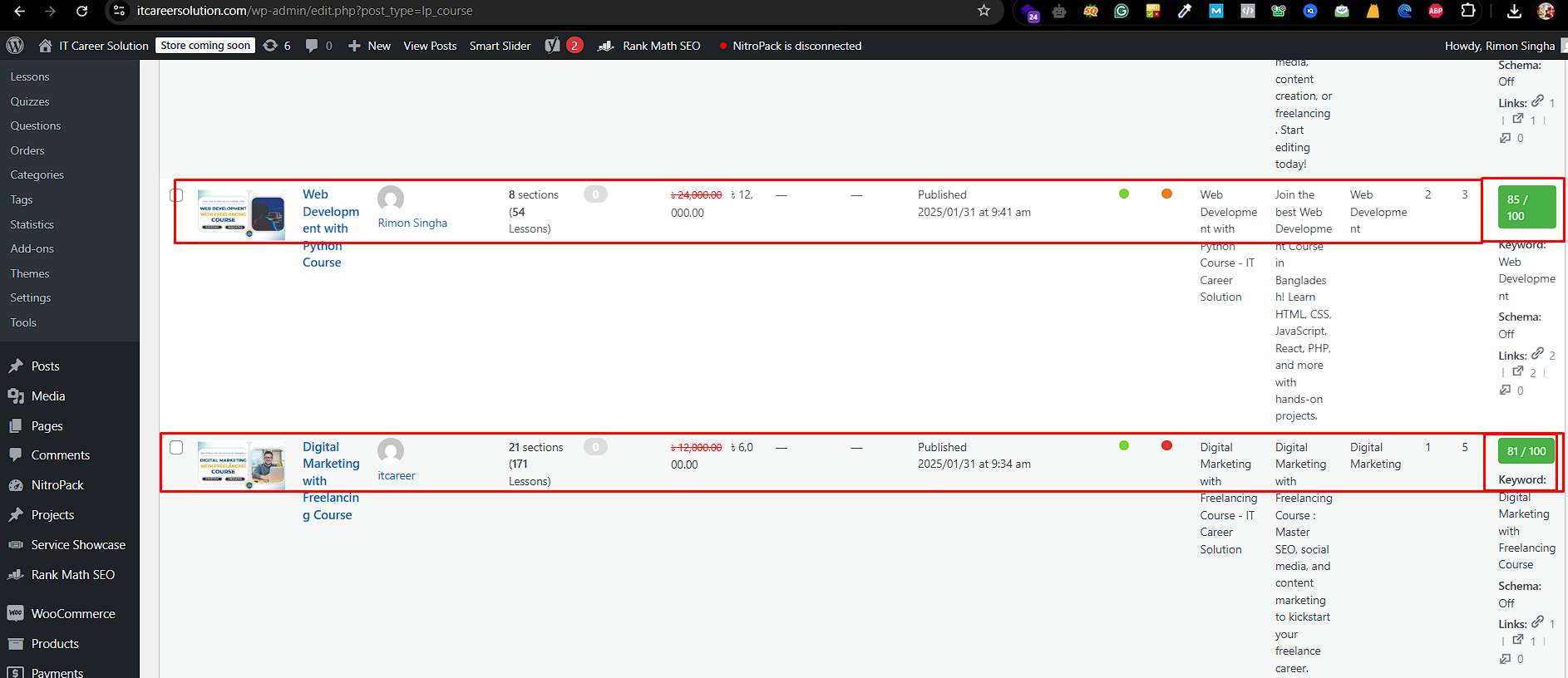
Task: Open the code brackets extension icon
Action: click(x=1248, y=11)
